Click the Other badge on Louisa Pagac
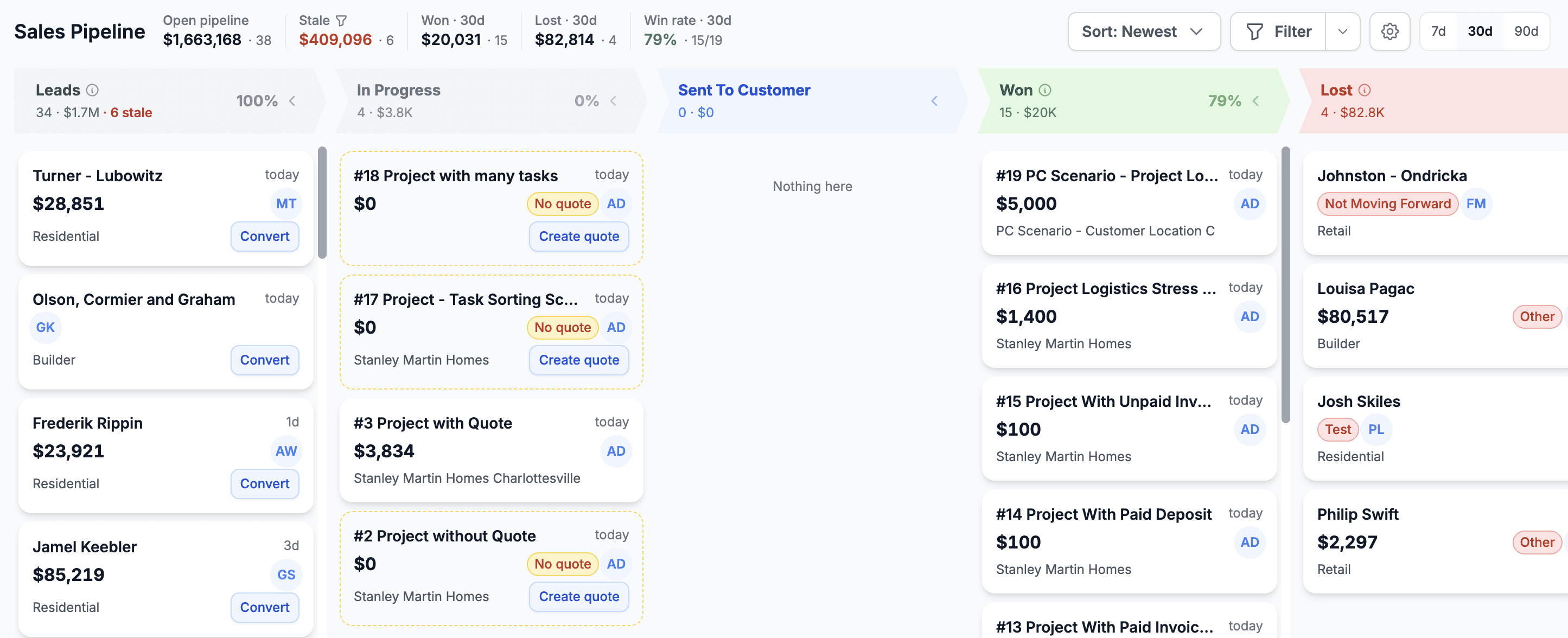The width and height of the screenshot is (1568, 638). pos(1537,317)
